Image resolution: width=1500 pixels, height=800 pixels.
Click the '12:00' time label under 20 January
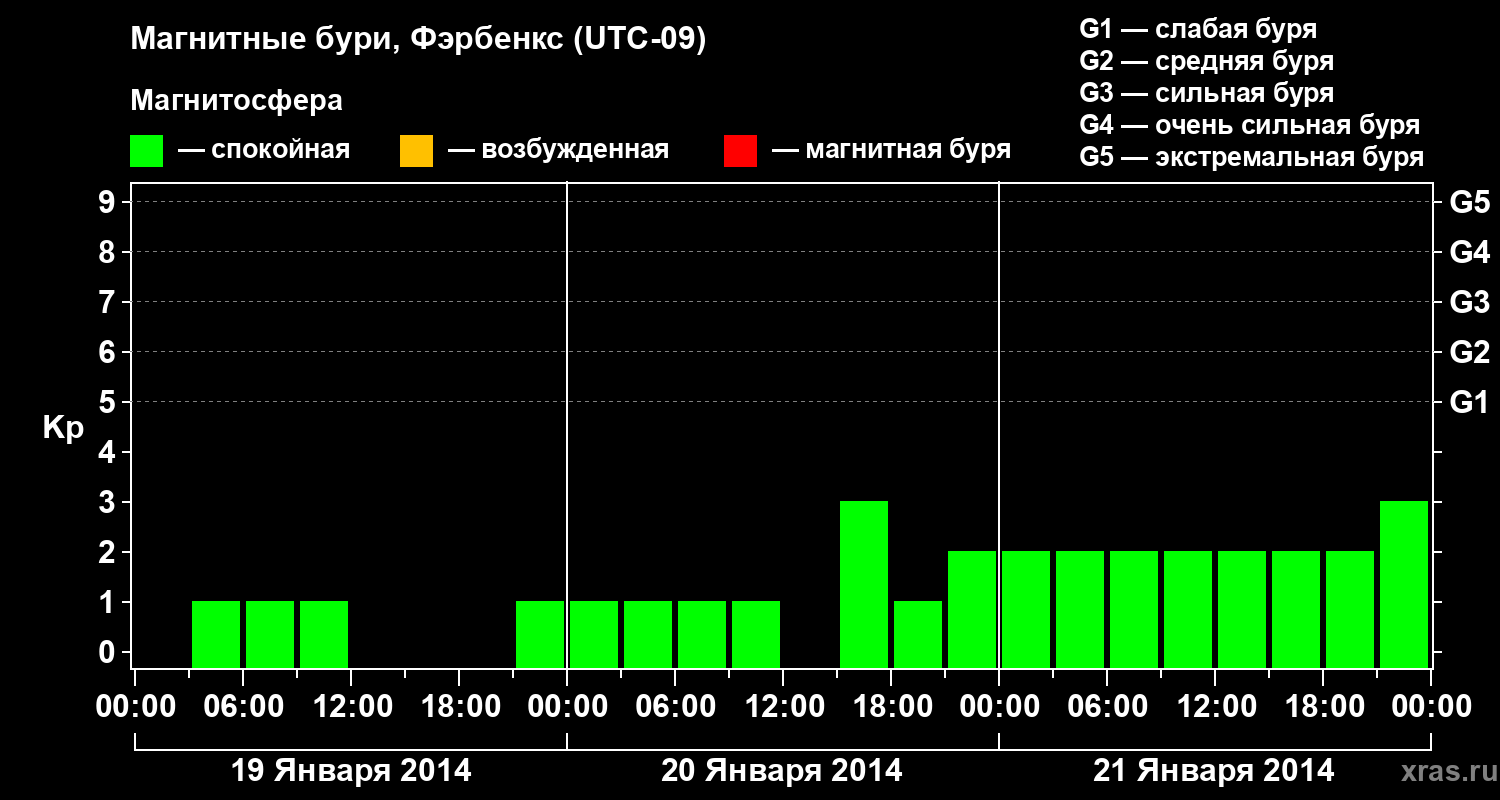(x=783, y=707)
